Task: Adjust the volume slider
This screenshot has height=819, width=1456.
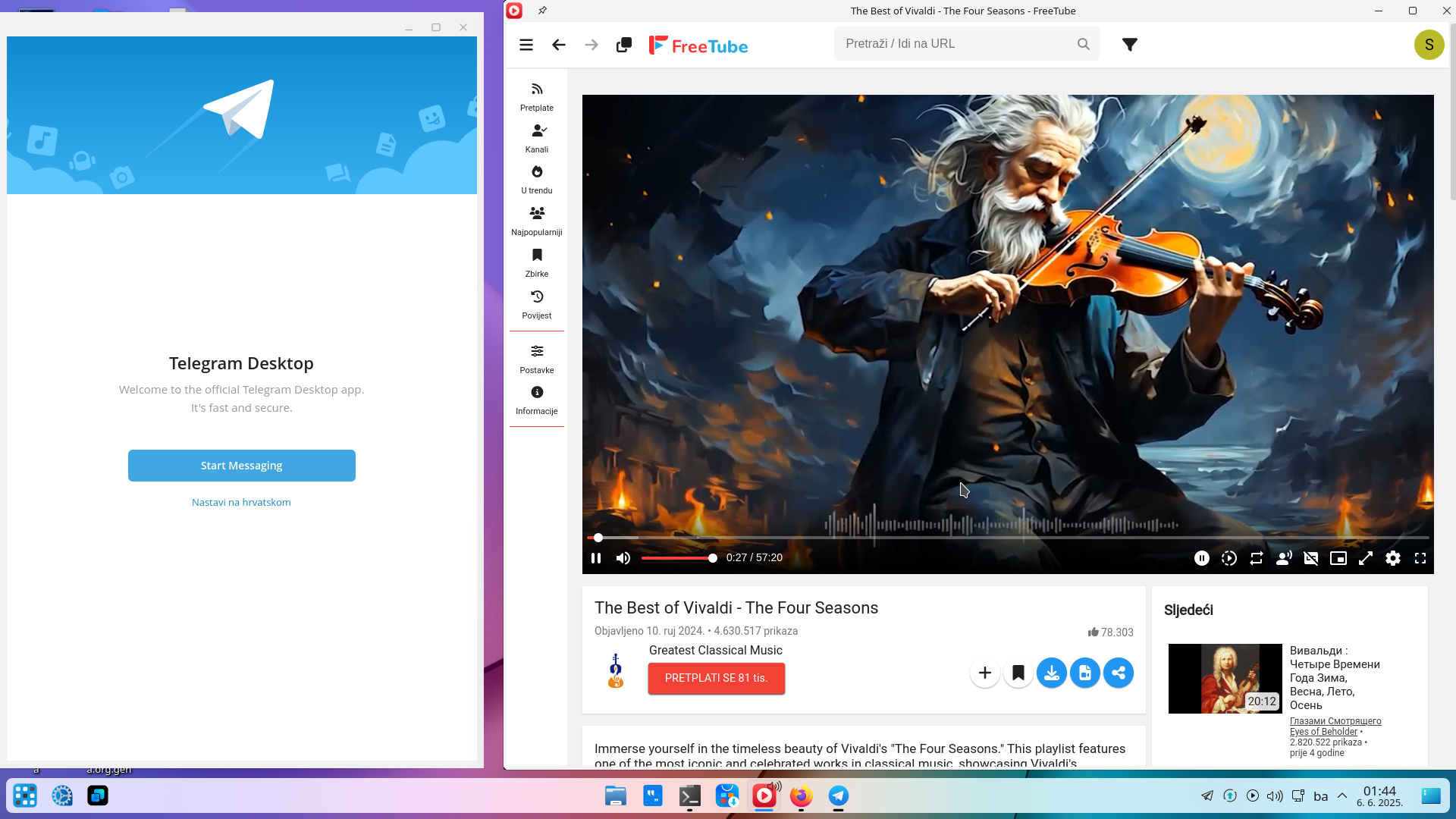Action: (x=679, y=558)
